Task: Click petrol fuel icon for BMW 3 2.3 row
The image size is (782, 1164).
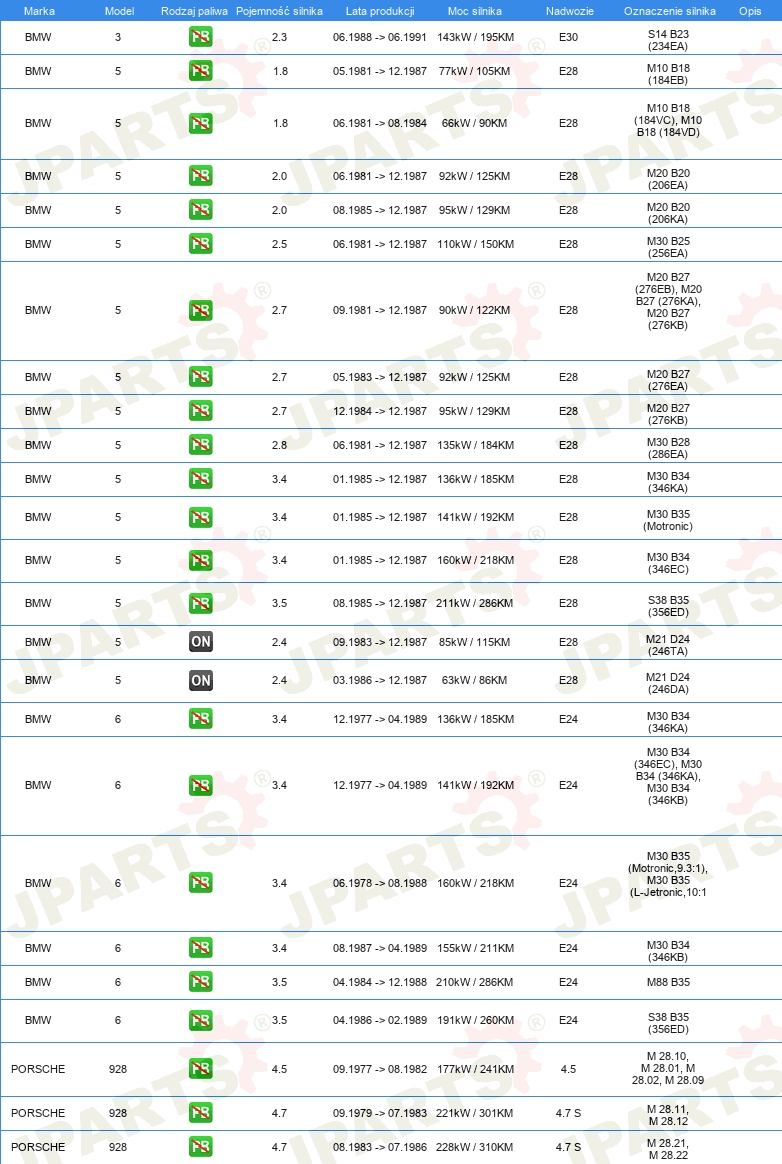Action: 201,37
